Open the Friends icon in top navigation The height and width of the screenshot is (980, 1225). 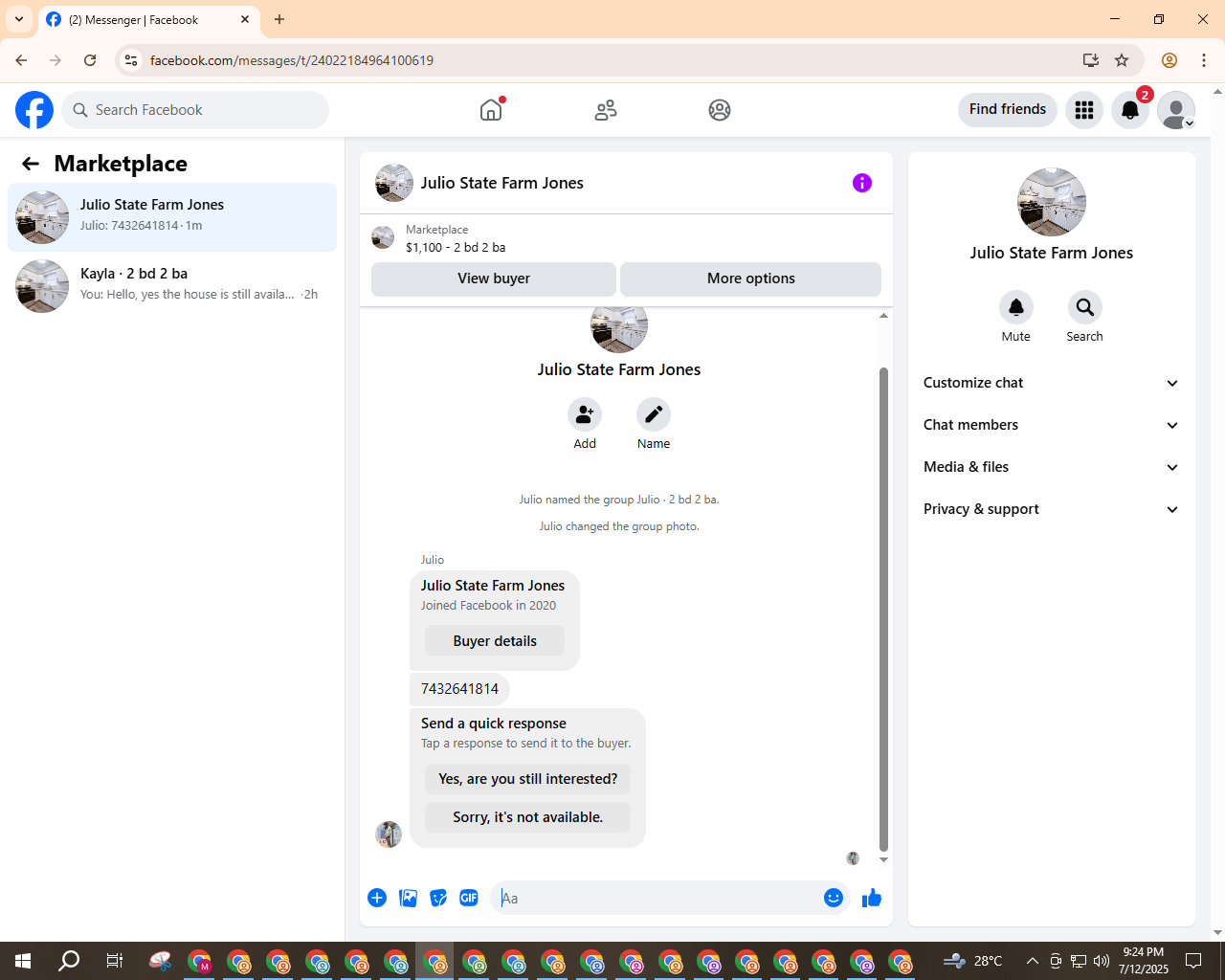[606, 110]
